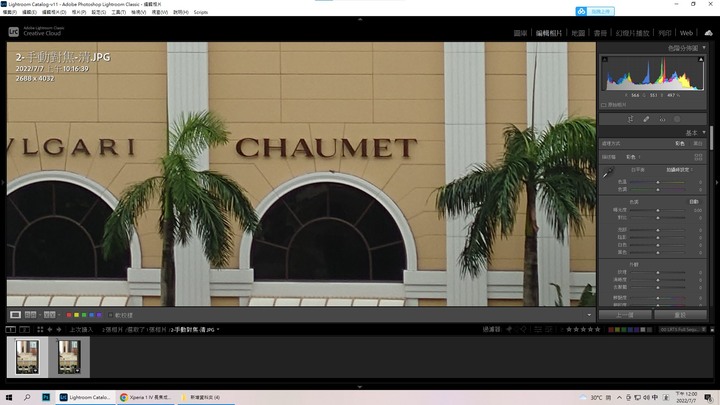Enable the soft proofing checkbox
Image resolution: width=720 pixels, height=405 pixels.
click(x=111, y=315)
